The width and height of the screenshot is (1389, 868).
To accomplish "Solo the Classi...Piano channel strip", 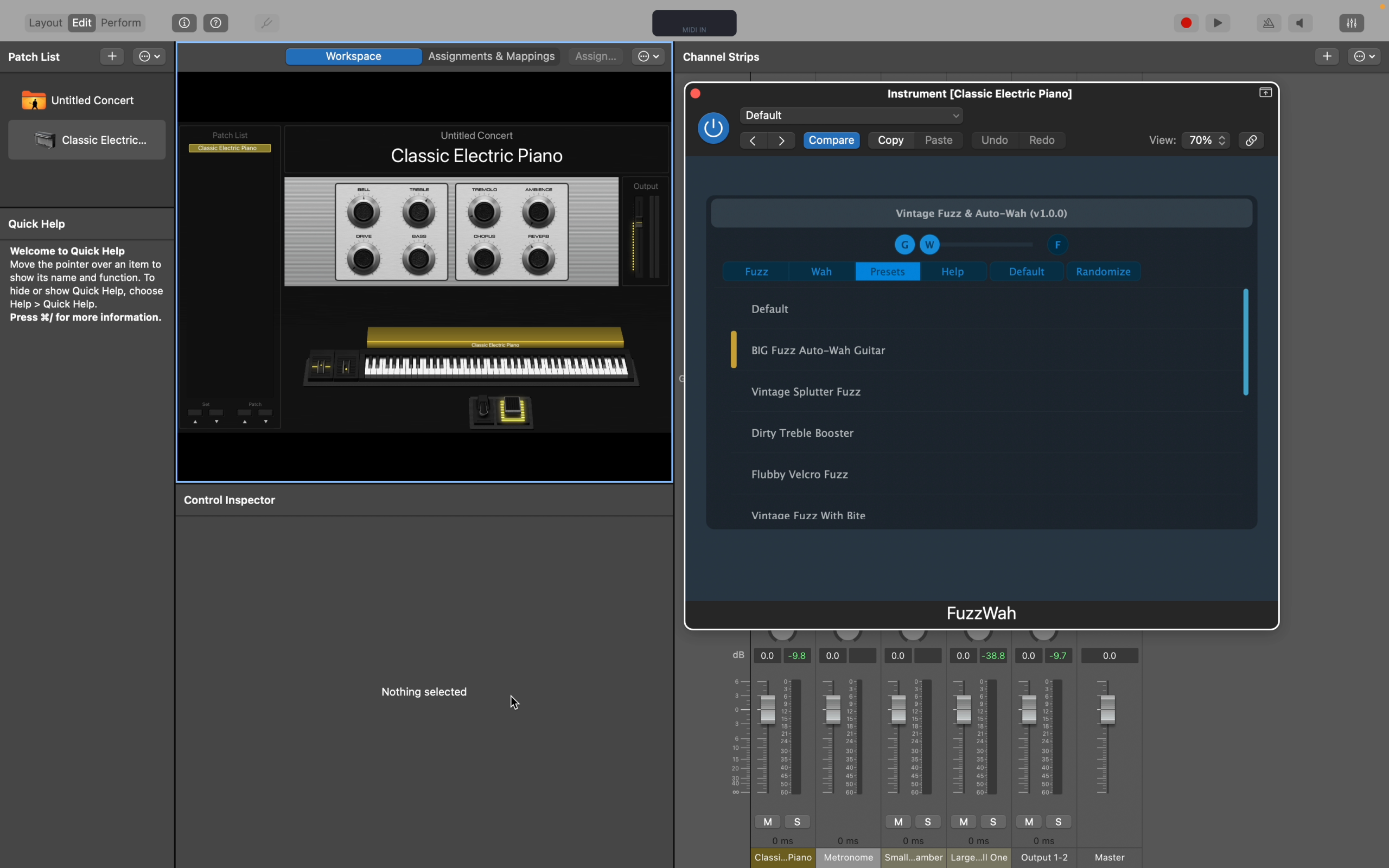I will [797, 821].
